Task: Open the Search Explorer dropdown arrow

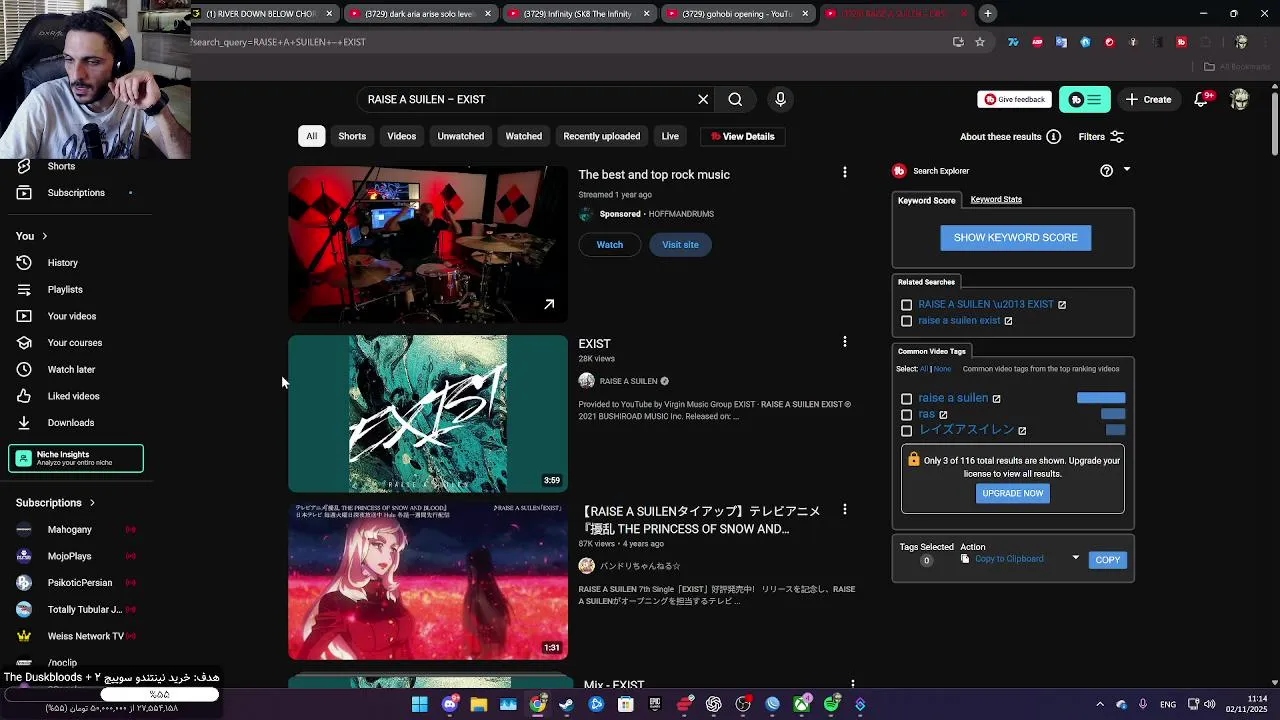Action: [1127, 170]
